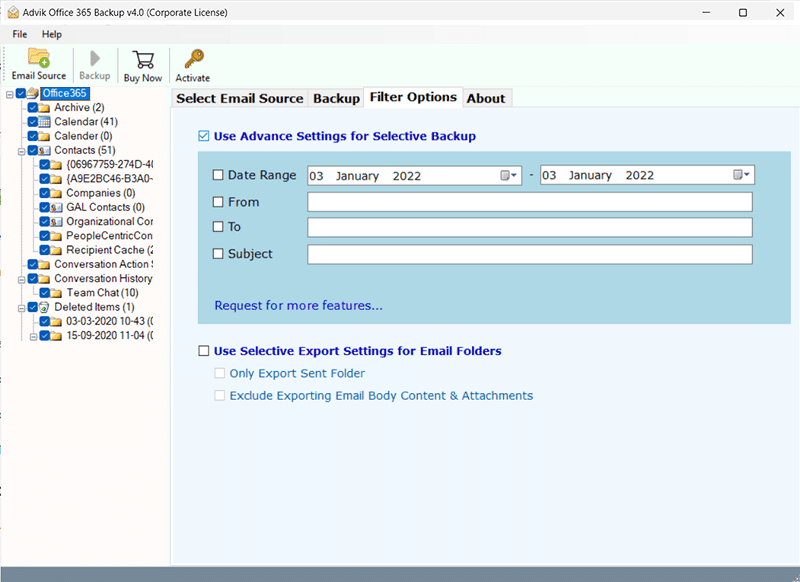This screenshot has height=582, width=800.
Task: Click the Deleted Items recycle bin icon
Action: tap(44, 307)
